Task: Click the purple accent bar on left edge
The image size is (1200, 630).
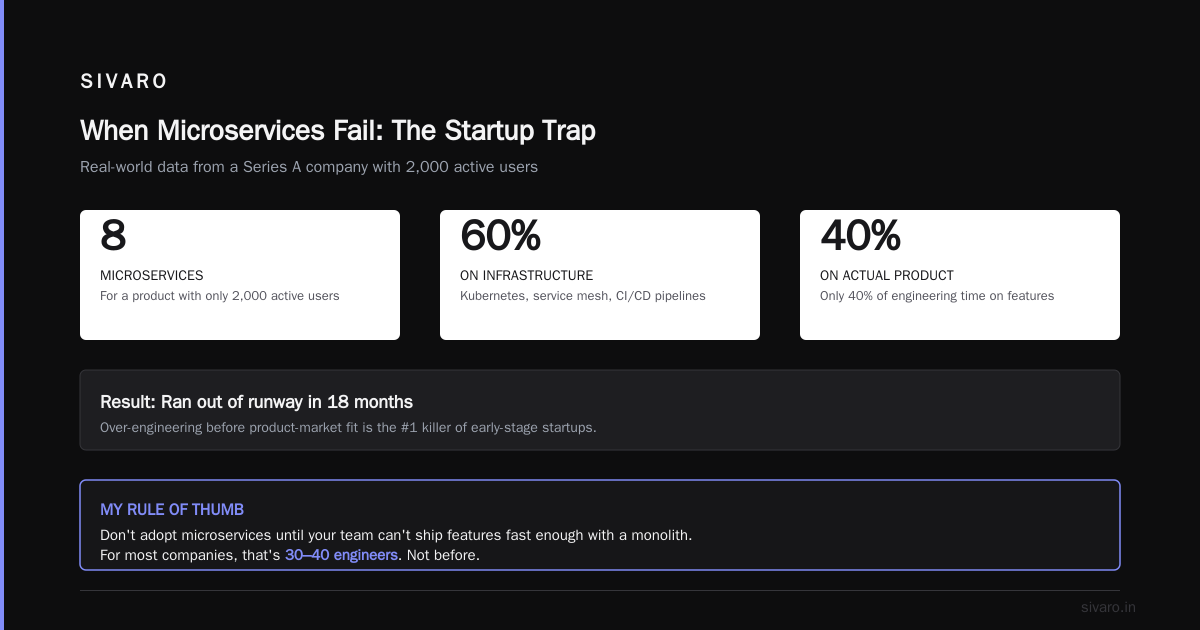Action: pos(2,315)
